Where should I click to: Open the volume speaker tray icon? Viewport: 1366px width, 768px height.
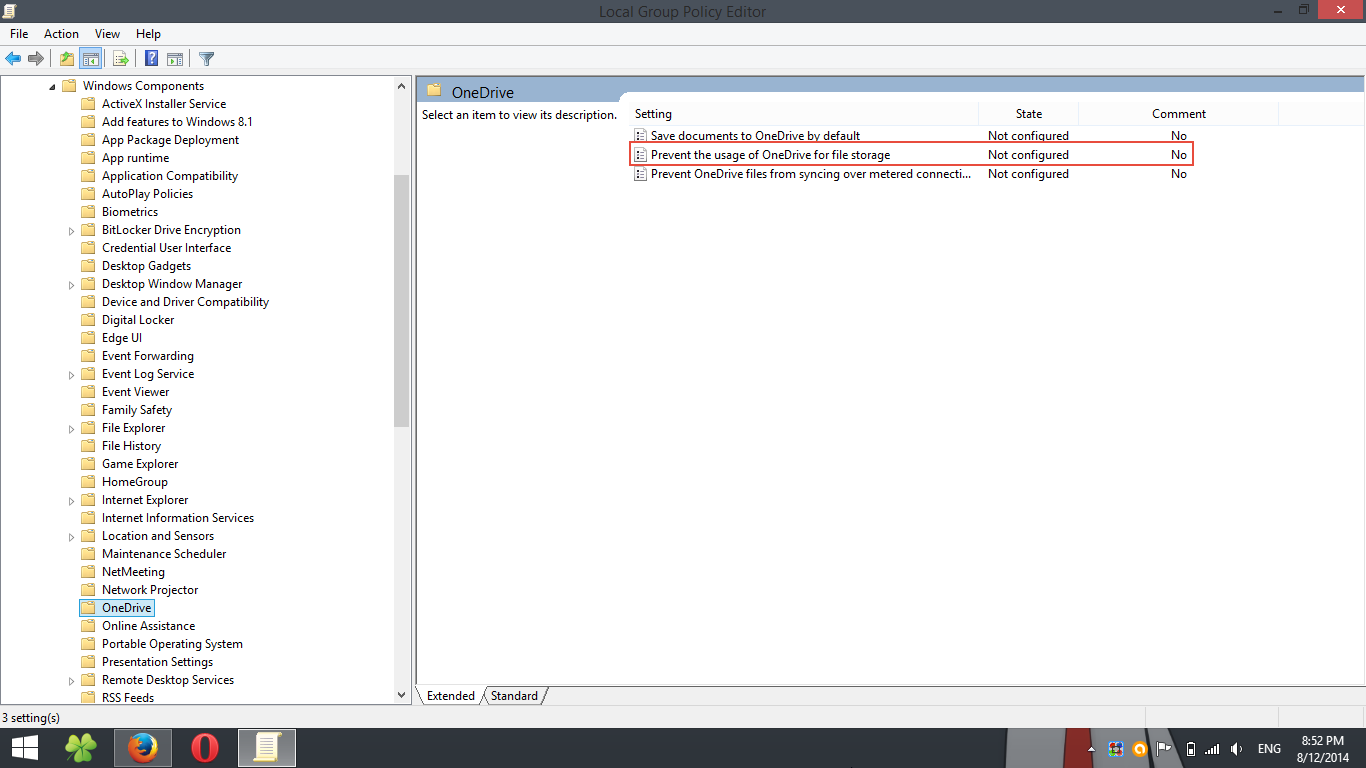(x=1237, y=749)
